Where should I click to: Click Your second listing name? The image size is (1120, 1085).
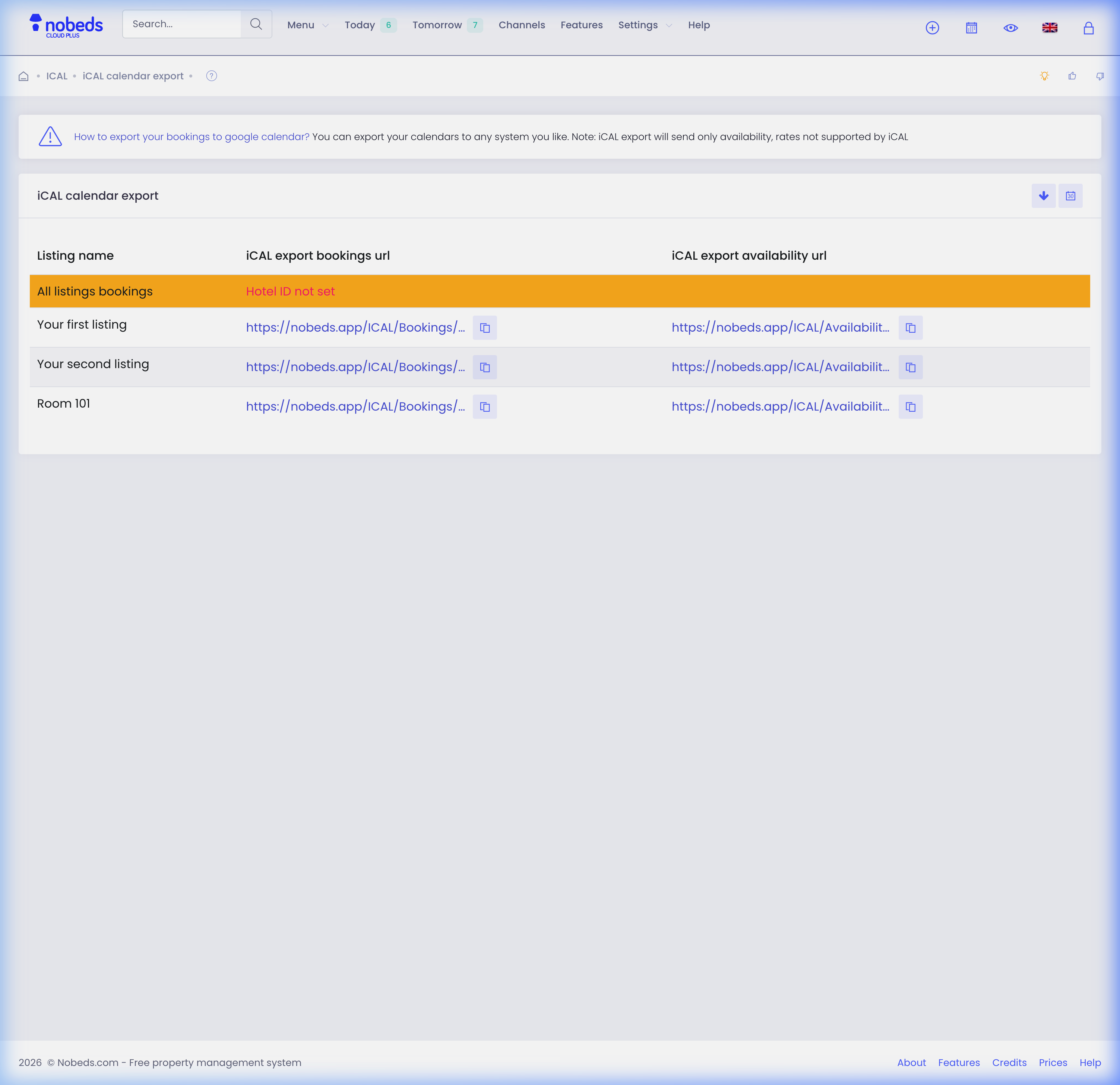click(x=93, y=364)
